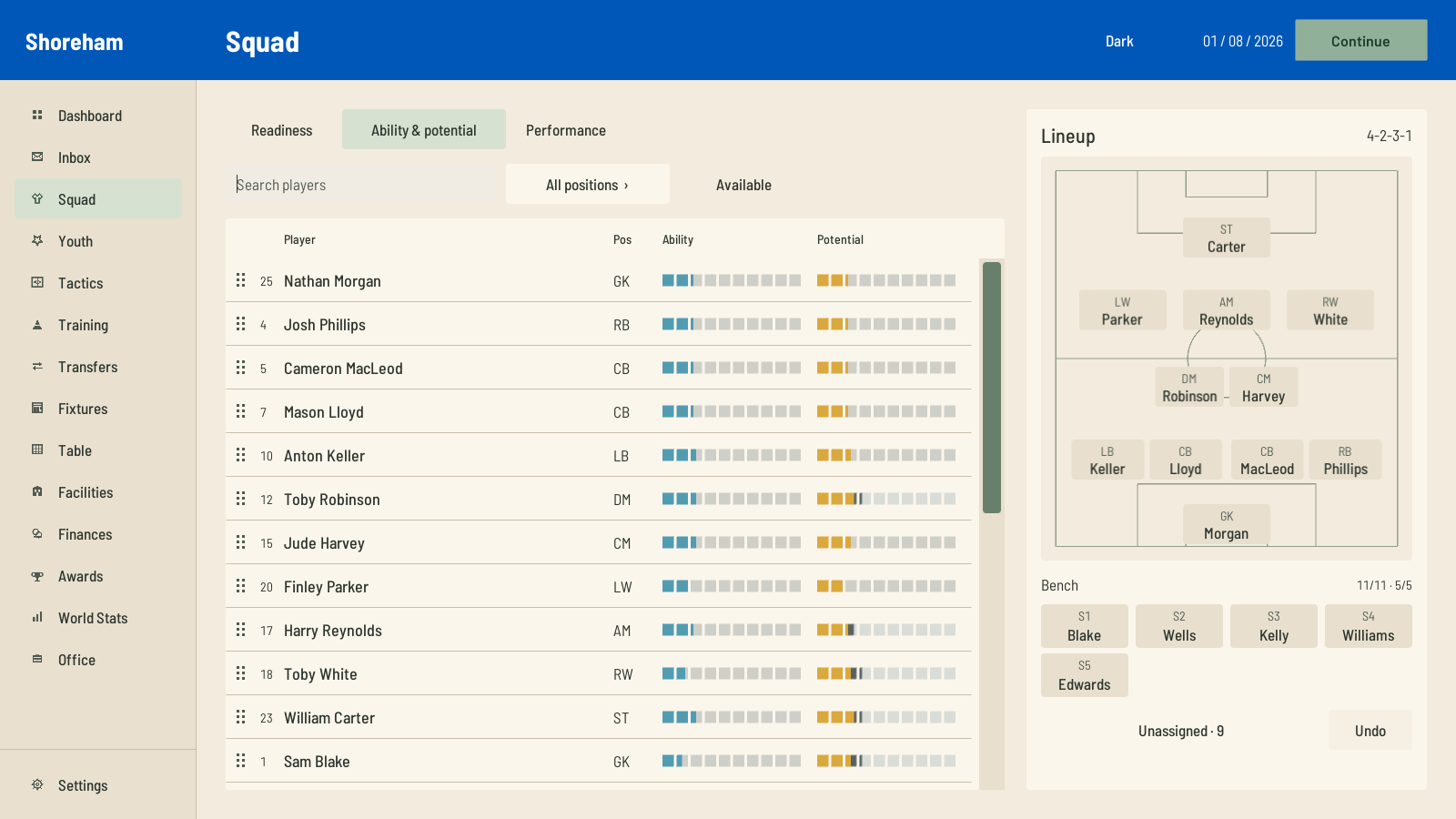Click the drag handle beside Sam Blake
The width and height of the screenshot is (1456, 819).
pyautogui.click(x=241, y=761)
